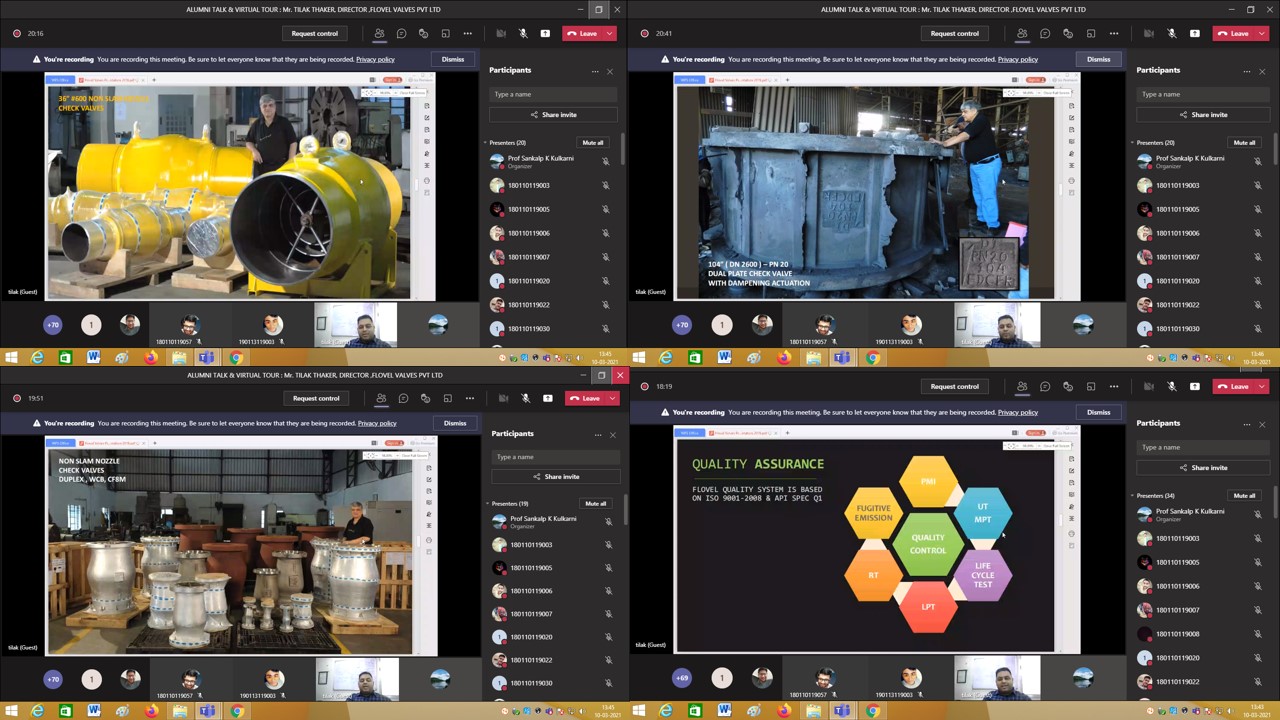Click the share content icon in the 20:41 meeting
The height and width of the screenshot is (720, 1280).
click(1194, 33)
